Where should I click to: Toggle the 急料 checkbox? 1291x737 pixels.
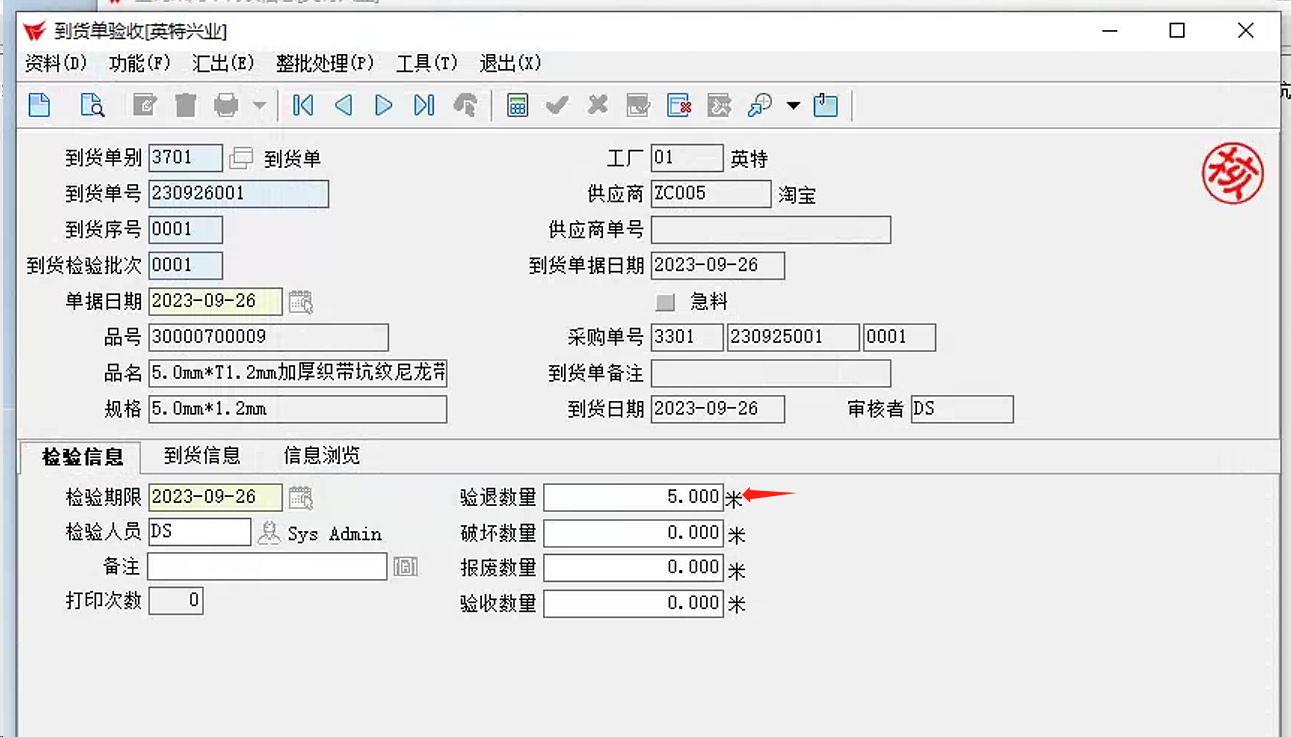(665, 301)
